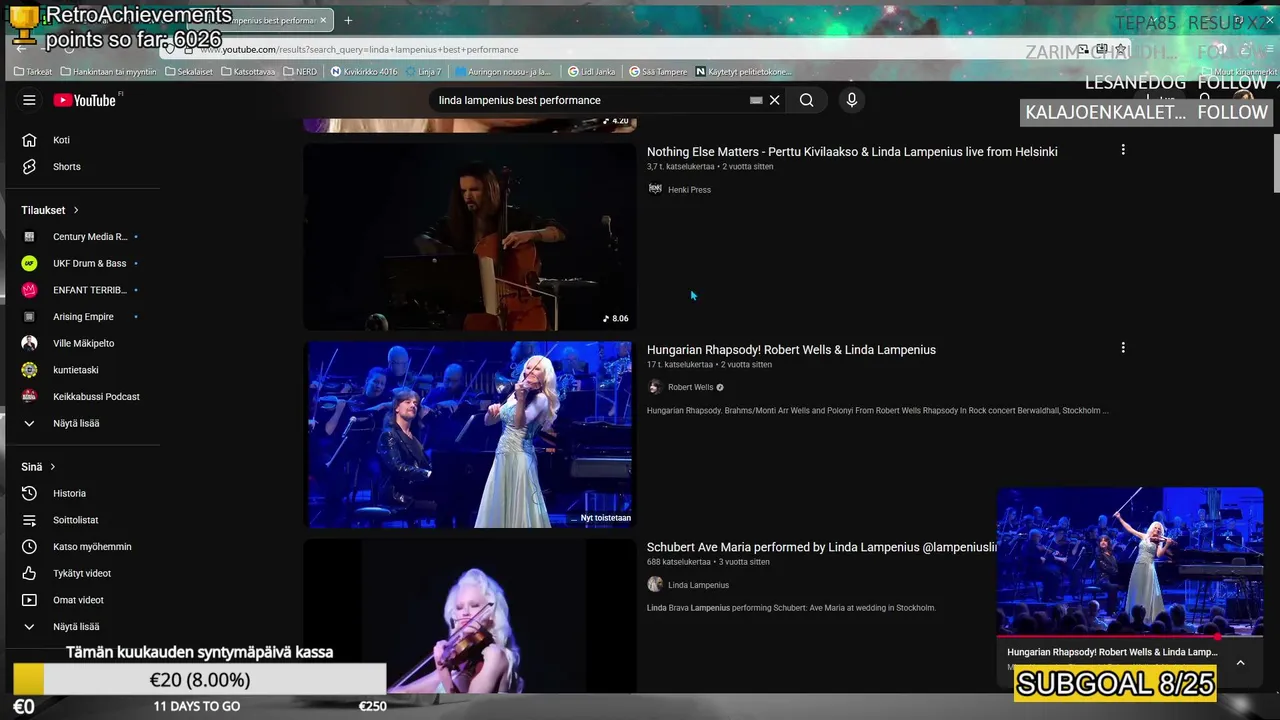This screenshot has height=720, width=1280.
Task: Go to YouTube home via logo
Action: (85, 100)
